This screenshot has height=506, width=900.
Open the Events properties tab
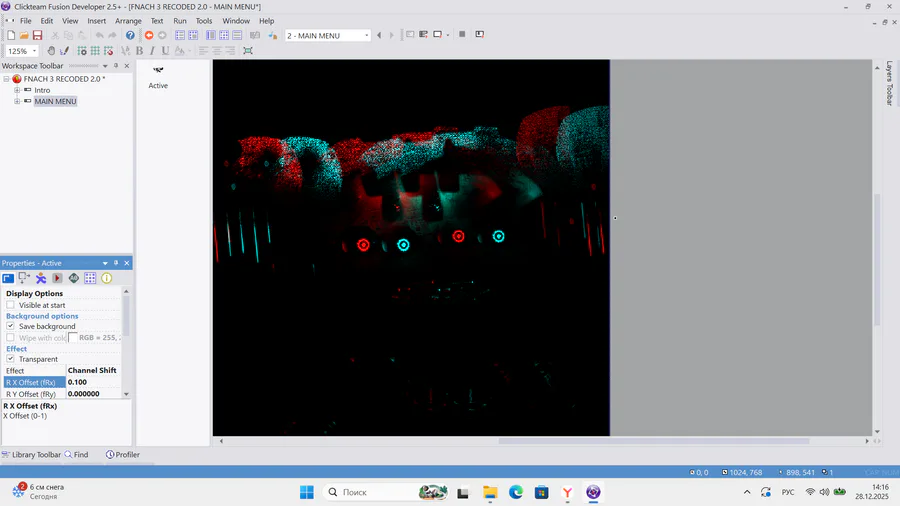point(90,278)
